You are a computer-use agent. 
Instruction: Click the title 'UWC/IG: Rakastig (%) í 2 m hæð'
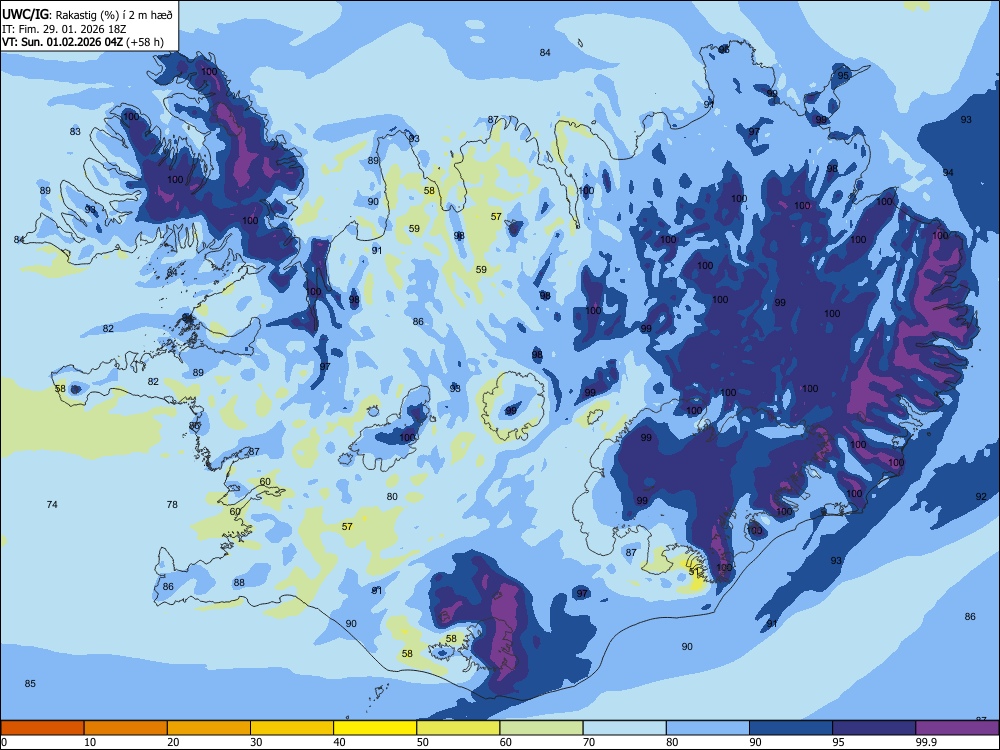tap(87, 14)
